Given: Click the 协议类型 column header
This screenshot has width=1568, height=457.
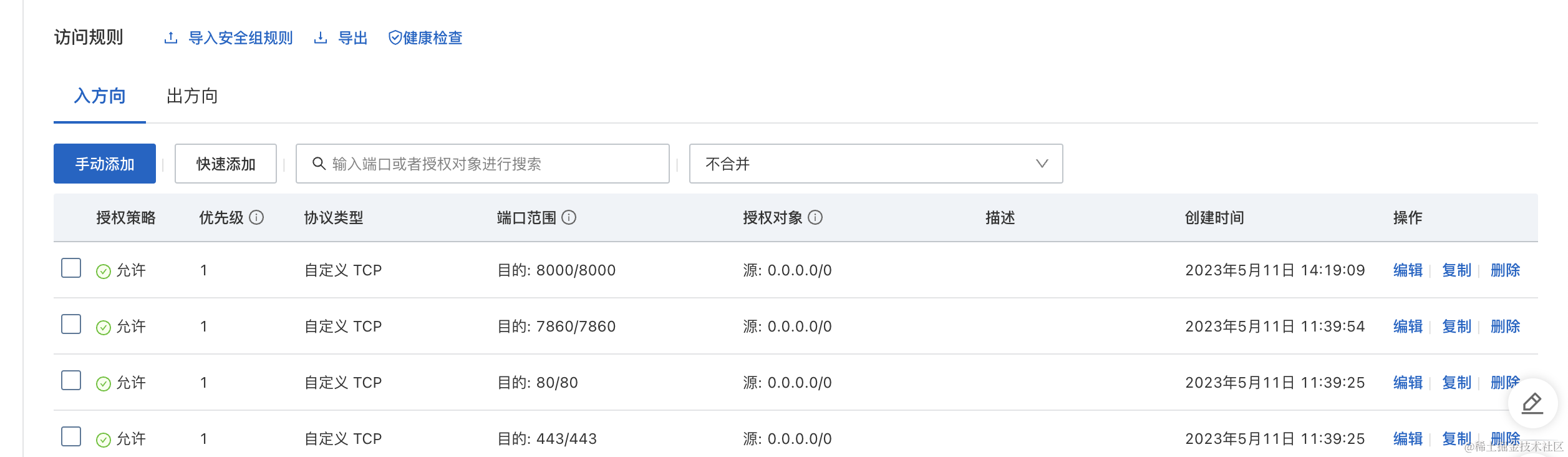Looking at the screenshot, I should click(334, 217).
